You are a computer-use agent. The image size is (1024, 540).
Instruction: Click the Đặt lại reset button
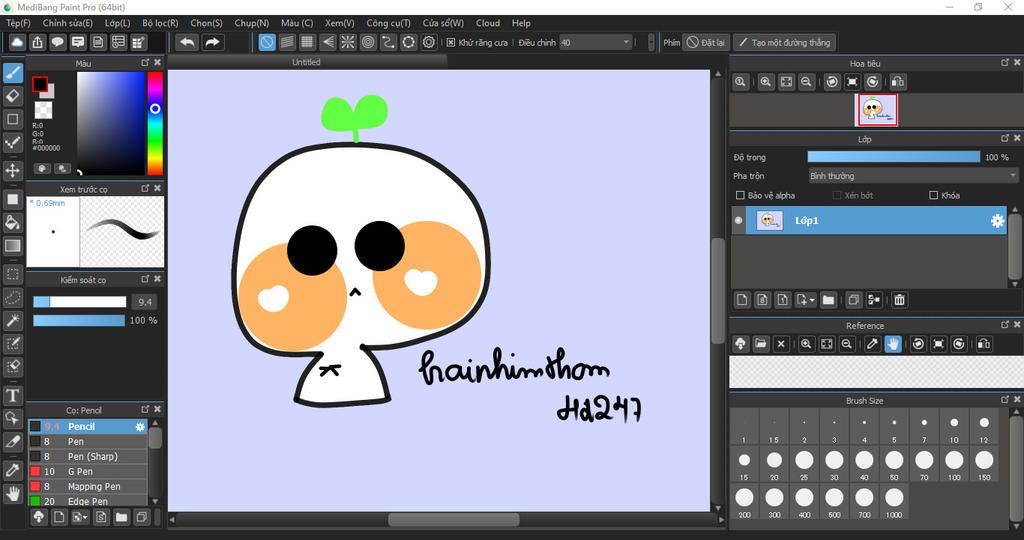point(705,42)
